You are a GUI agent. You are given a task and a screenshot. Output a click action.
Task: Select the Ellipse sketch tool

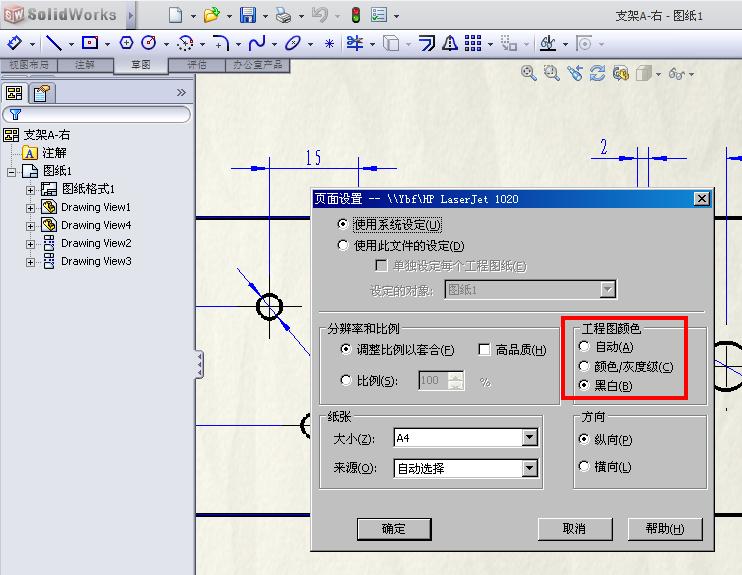click(x=293, y=44)
